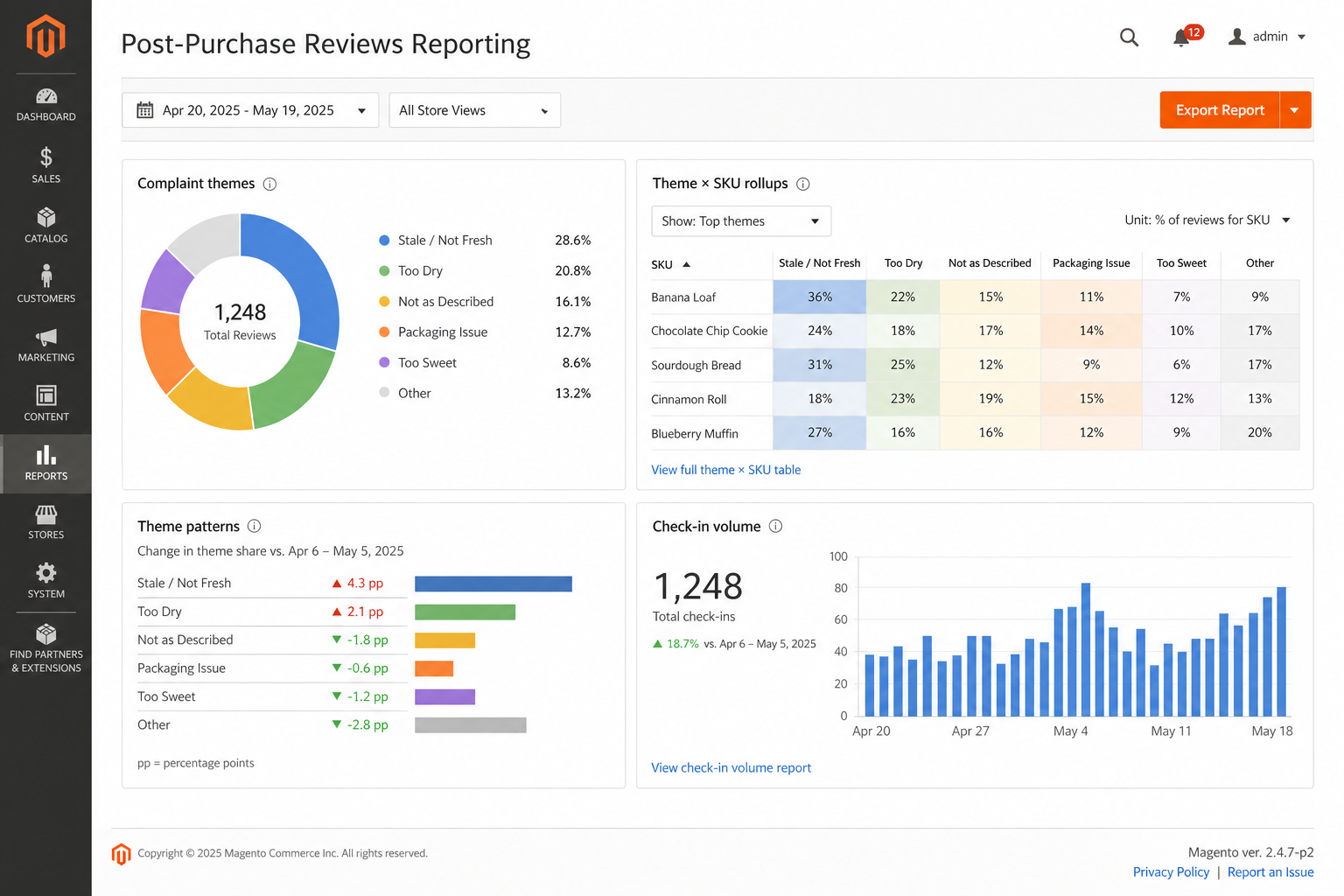This screenshot has width=1344, height=896.
Task: Open notifications bell with 12 badge
Action: click(1186, 36)
